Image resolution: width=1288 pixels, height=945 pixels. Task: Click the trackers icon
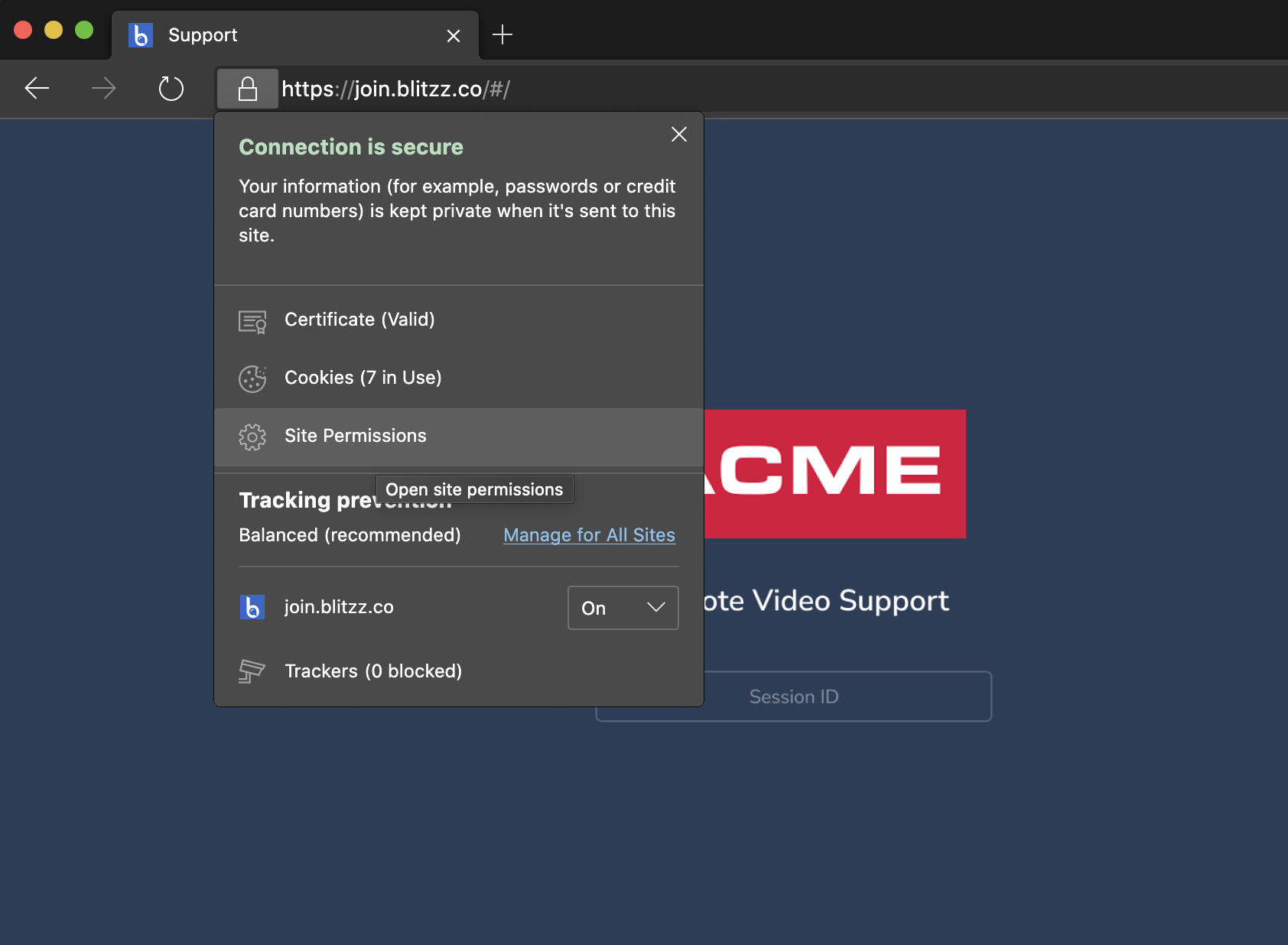click(252, 671)
